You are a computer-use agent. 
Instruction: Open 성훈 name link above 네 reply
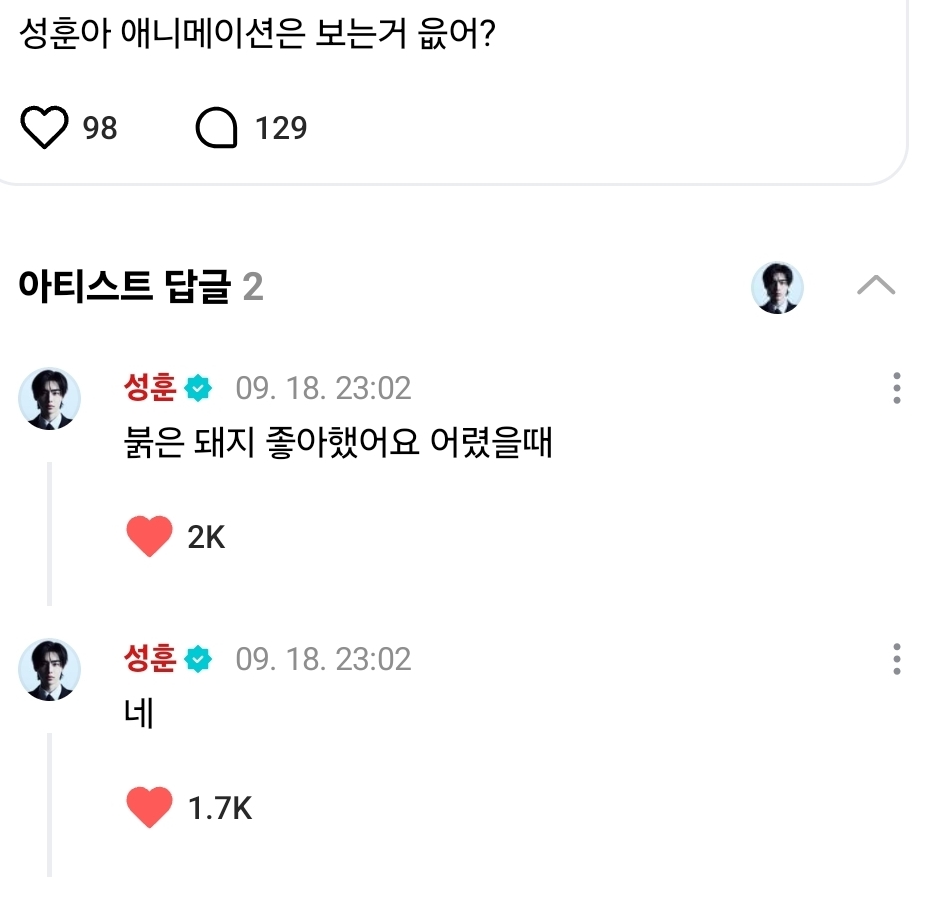[x=150, y=658]
